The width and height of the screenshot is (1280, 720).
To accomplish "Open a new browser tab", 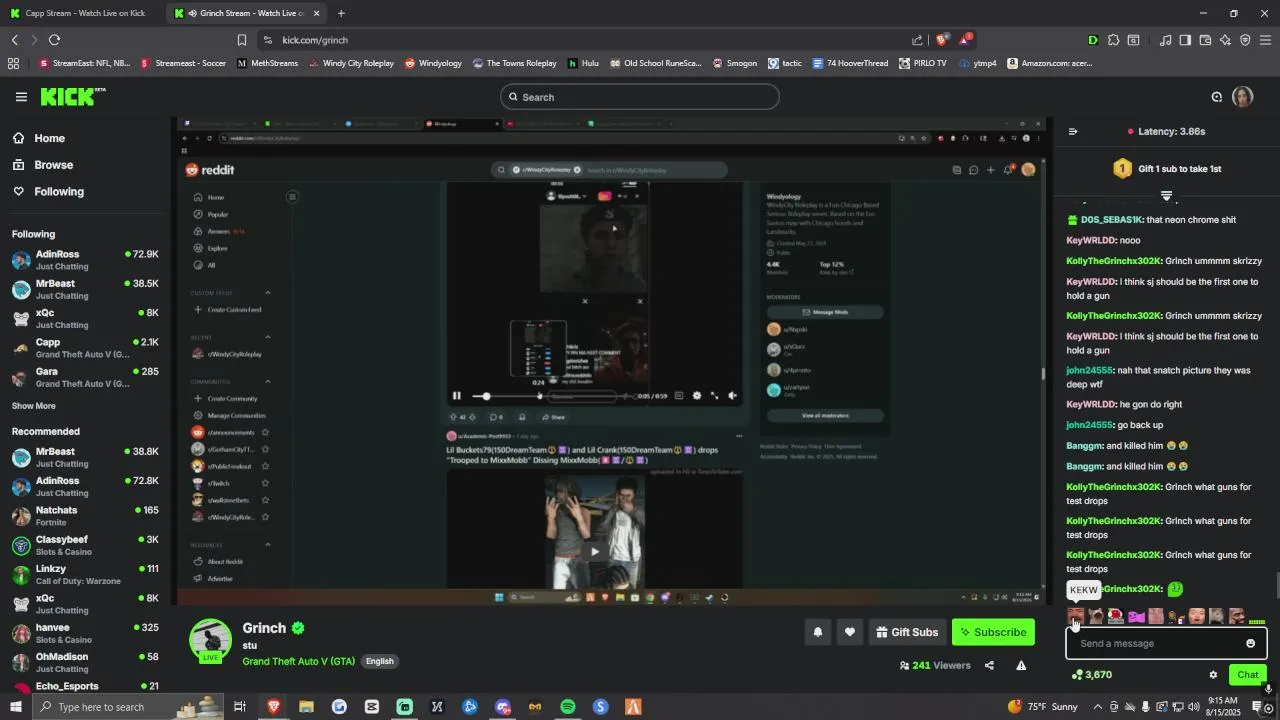I will click(x=341, y=13).
